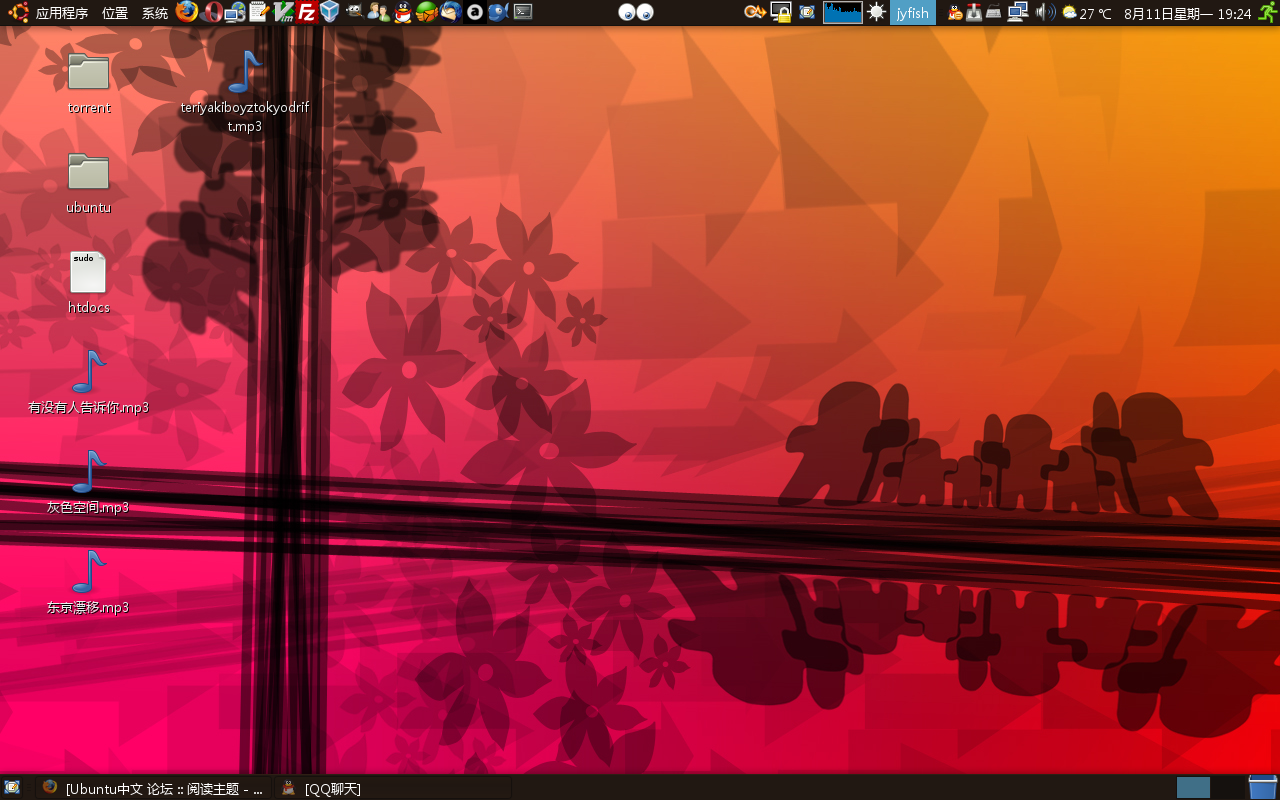1280x800 pixels.
Task: Open the screenshot applet icon
Action: click(x=807, y=12)
